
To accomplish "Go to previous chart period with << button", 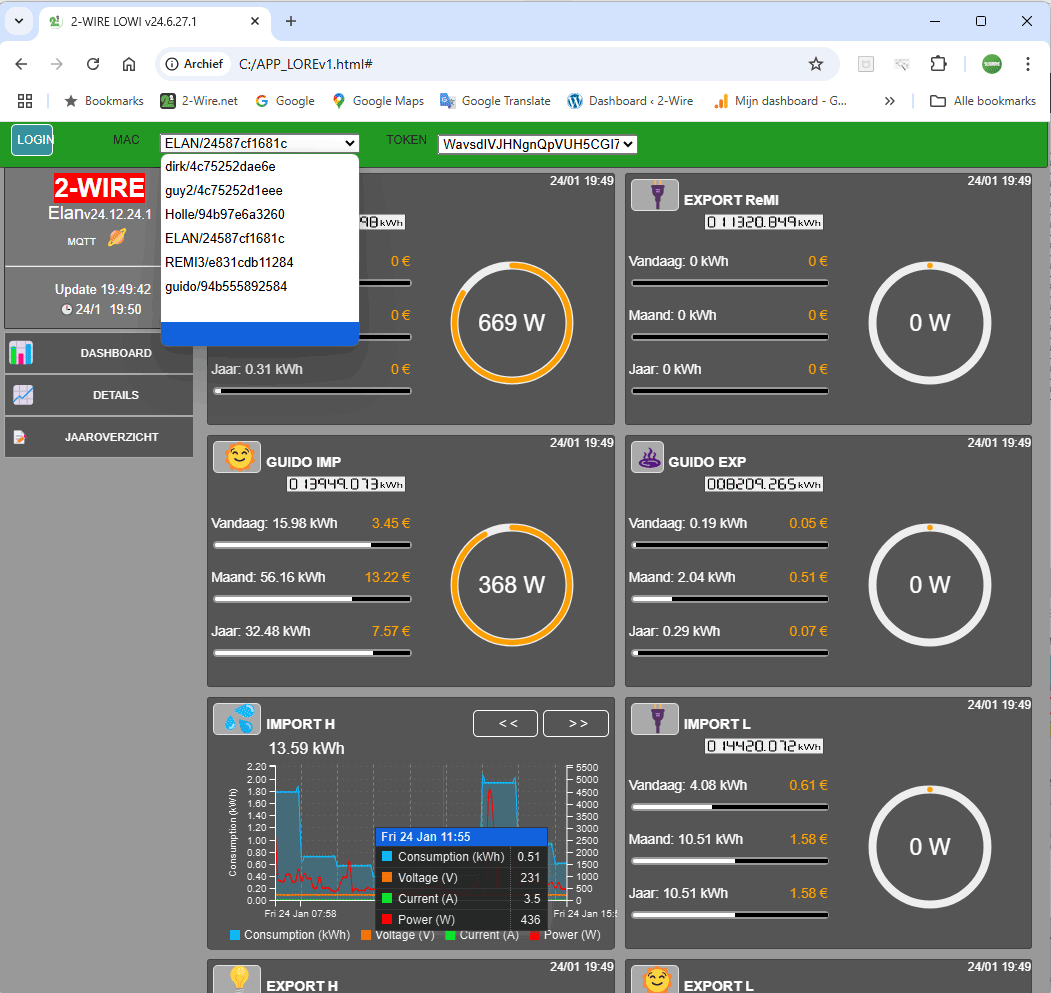I will pos(505,723).
